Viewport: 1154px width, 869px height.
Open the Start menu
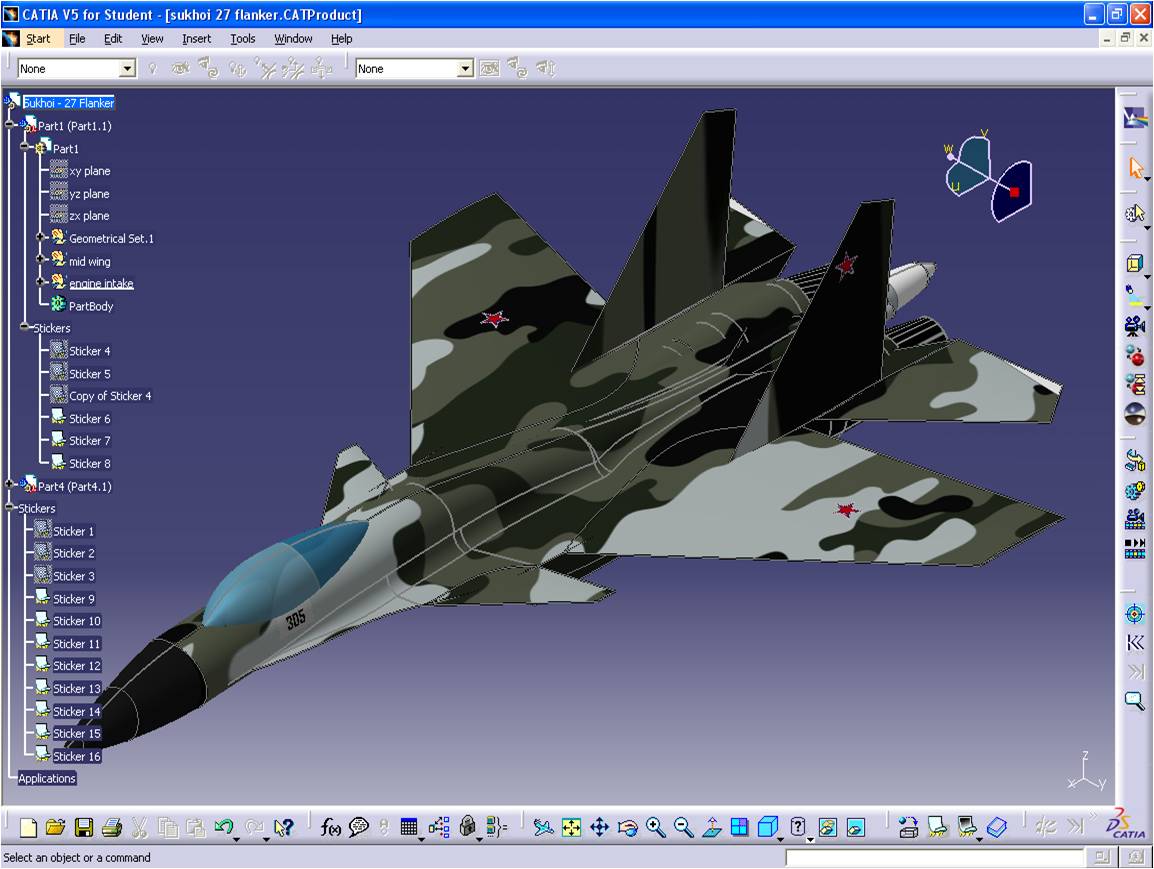click(x=38, y=38)
